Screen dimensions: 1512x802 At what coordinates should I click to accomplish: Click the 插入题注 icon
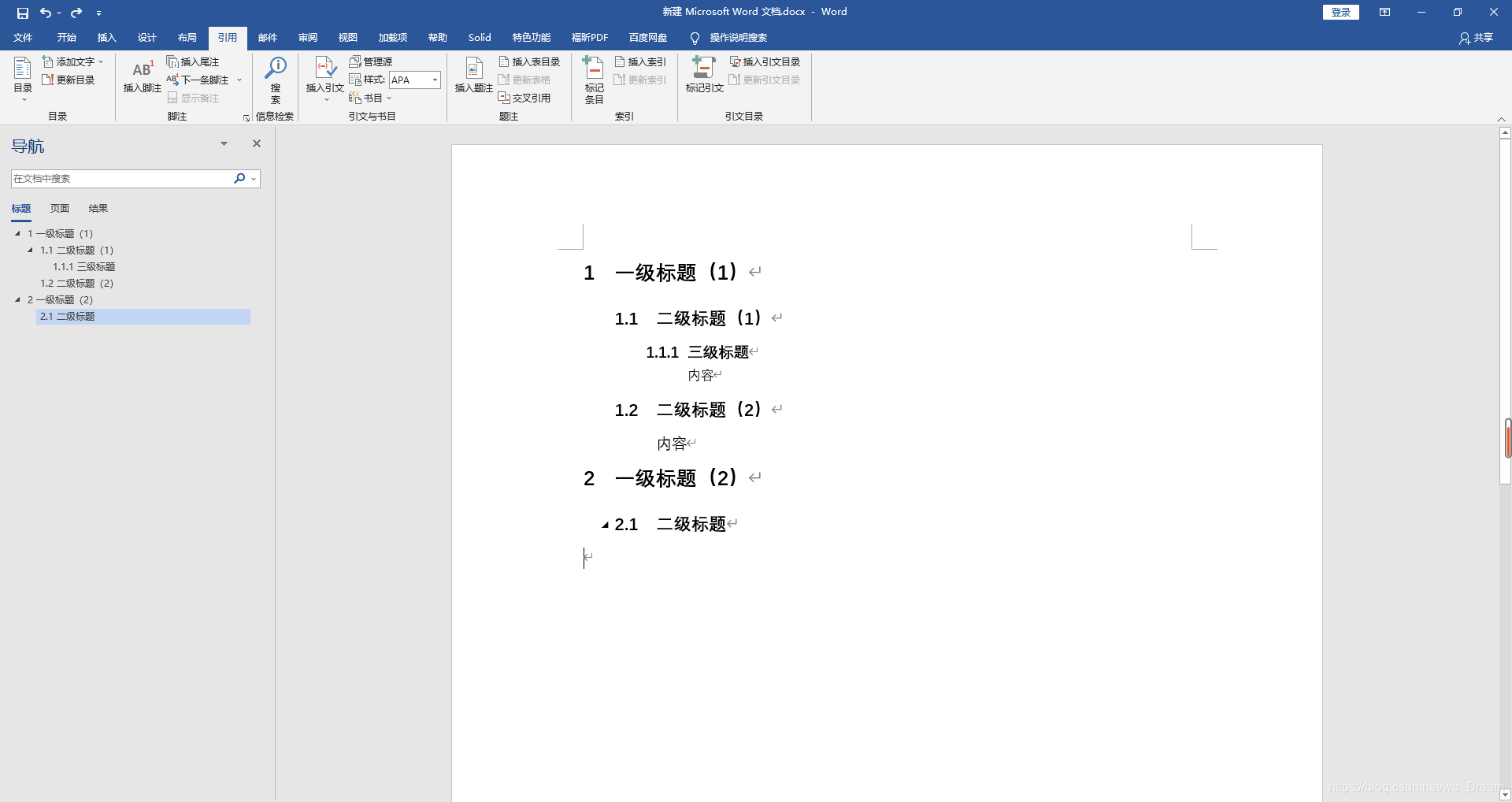pos(474,69)
